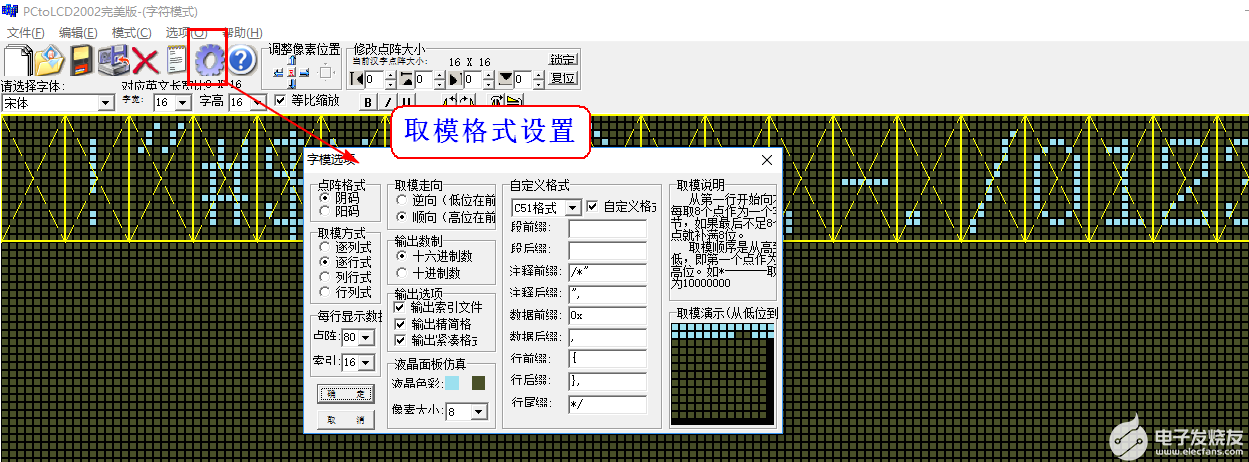Click the disk icon with a red arrow
The image size is (1249, 462).
(114, 61)
